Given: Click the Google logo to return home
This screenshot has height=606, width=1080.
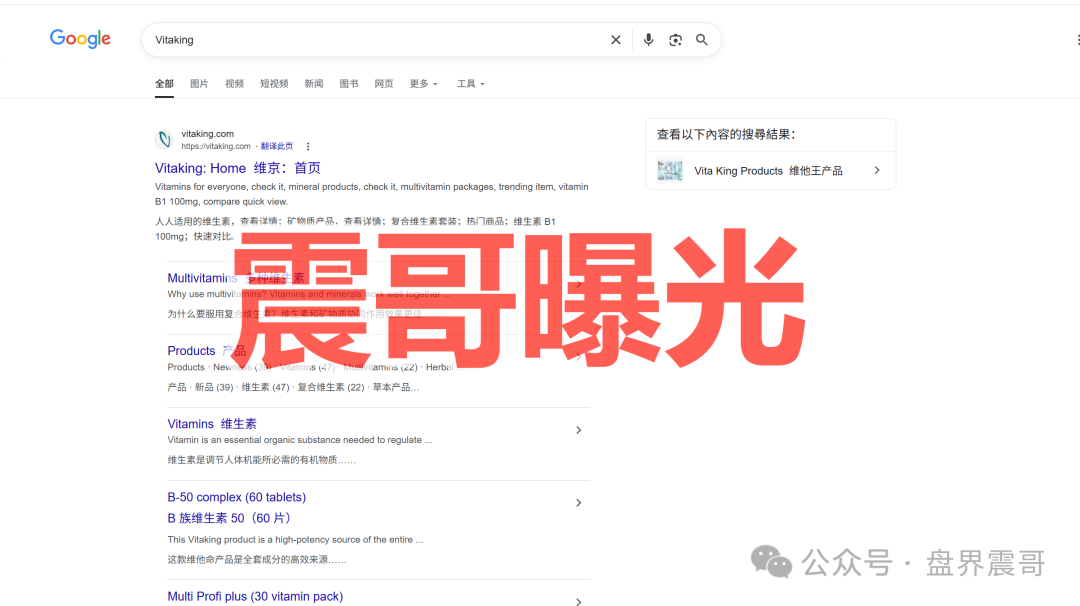Looking at the screenshot, I should [x=80, y=38].
